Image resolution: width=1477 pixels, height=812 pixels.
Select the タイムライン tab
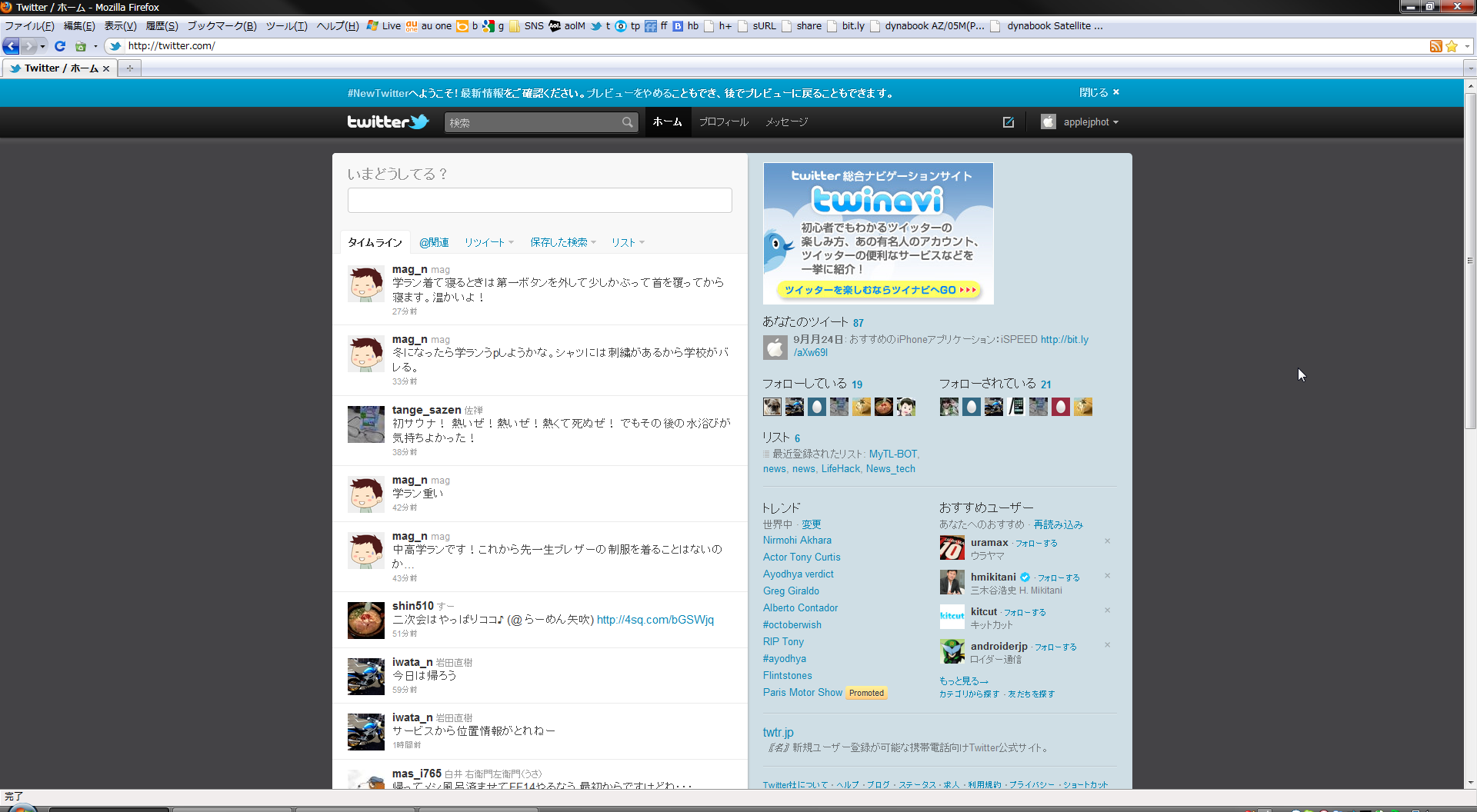click(375, 242)
